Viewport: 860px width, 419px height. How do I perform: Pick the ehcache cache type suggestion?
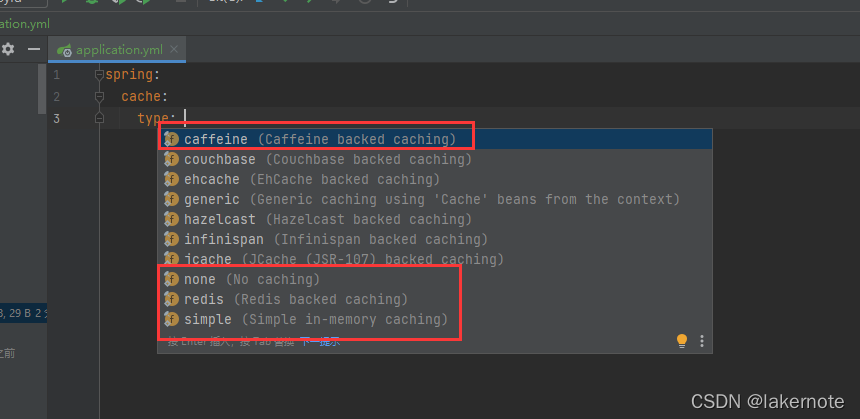click(435, 179)
